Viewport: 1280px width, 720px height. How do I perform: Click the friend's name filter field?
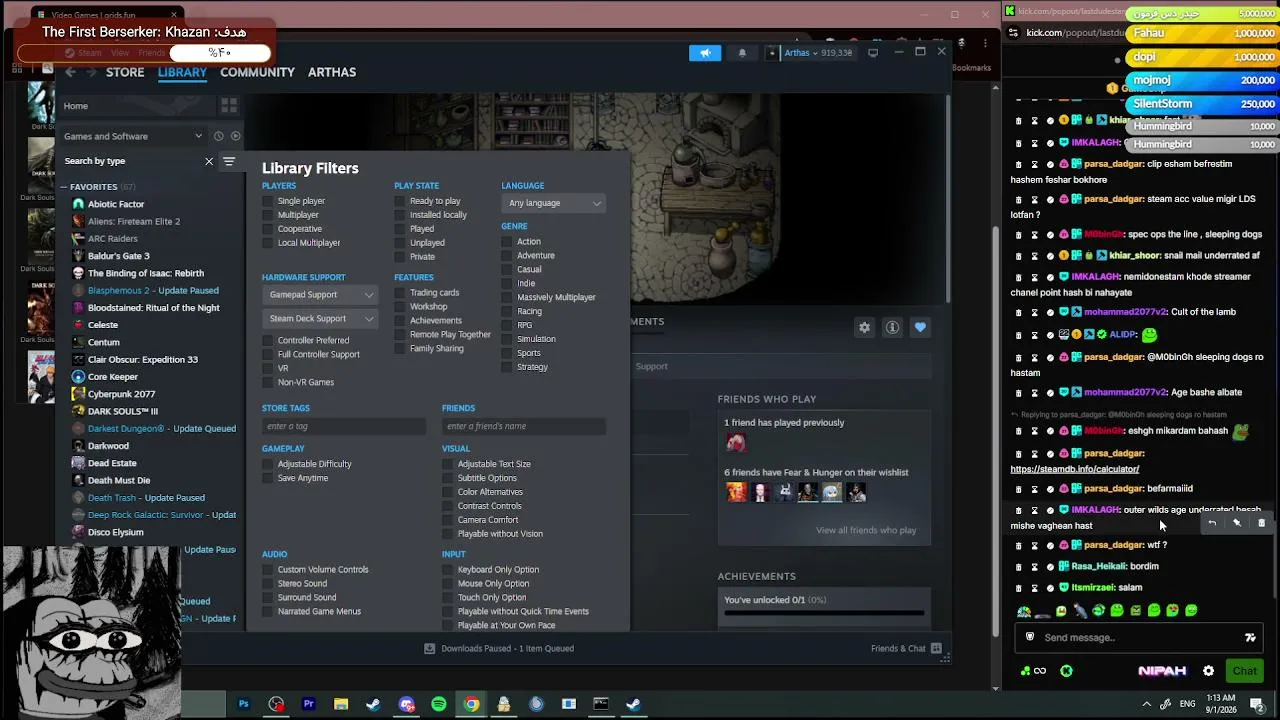(x=523, y=426)
